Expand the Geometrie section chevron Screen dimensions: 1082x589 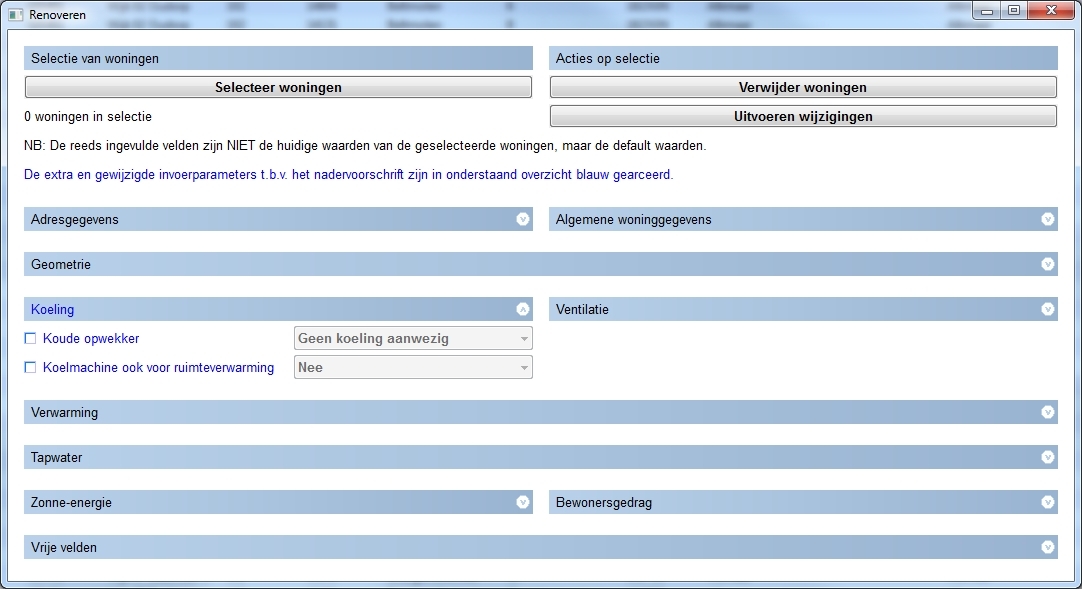tap(1047, 264)
